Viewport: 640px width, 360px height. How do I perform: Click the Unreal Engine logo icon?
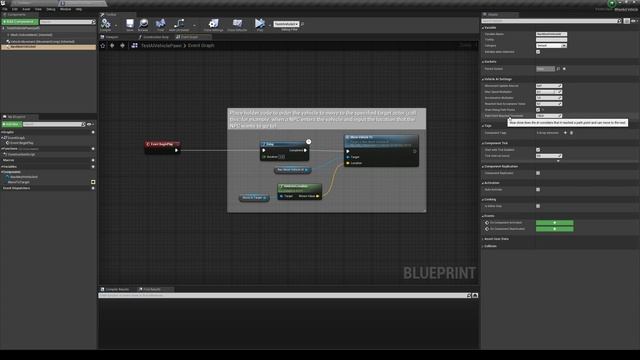coord(3,3)
